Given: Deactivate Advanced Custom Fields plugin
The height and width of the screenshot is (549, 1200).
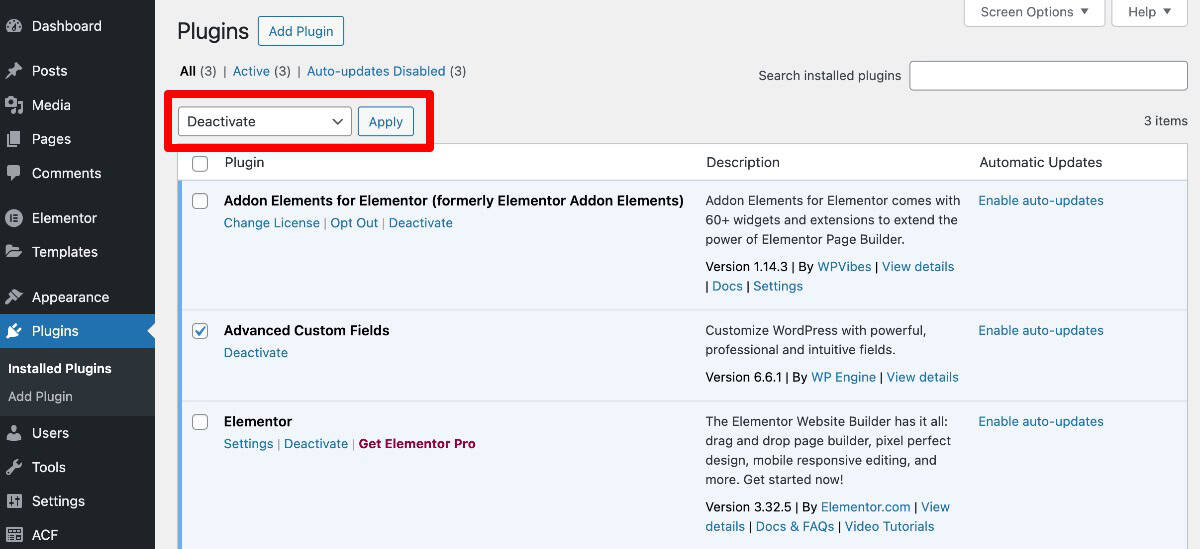Looking at the screenshot, I should (256, 353).
